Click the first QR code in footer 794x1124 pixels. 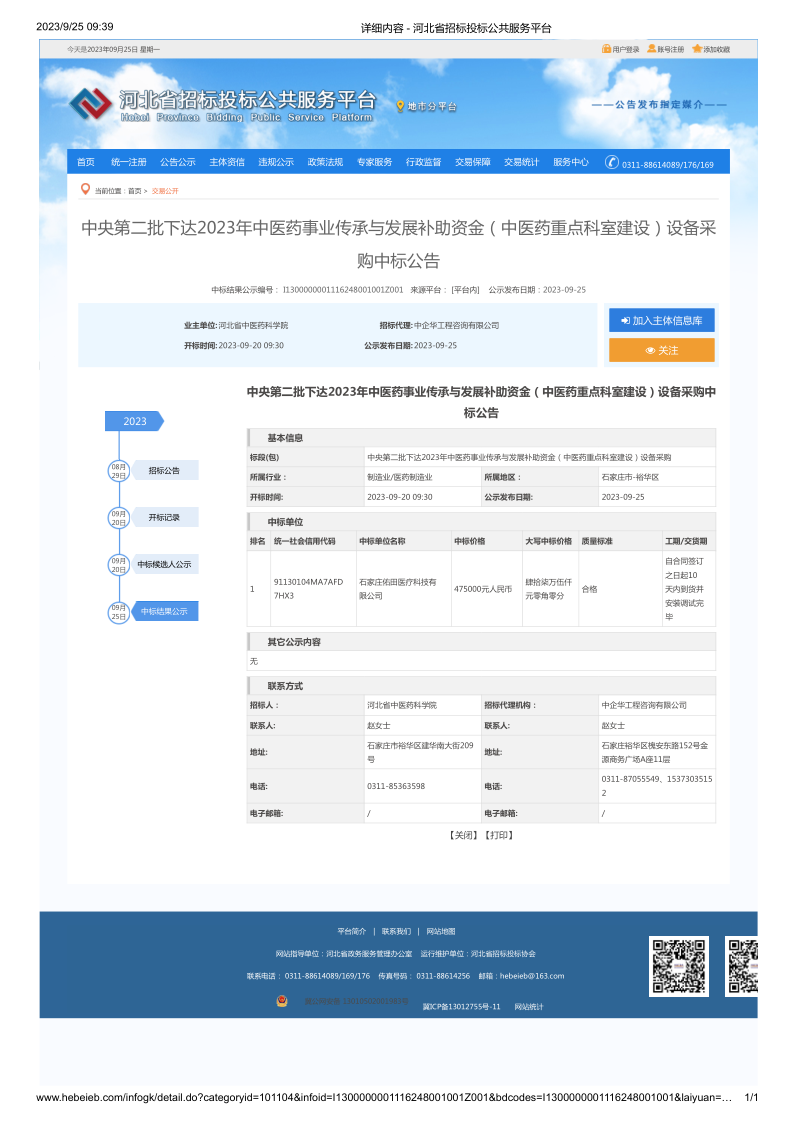point(679,966)
